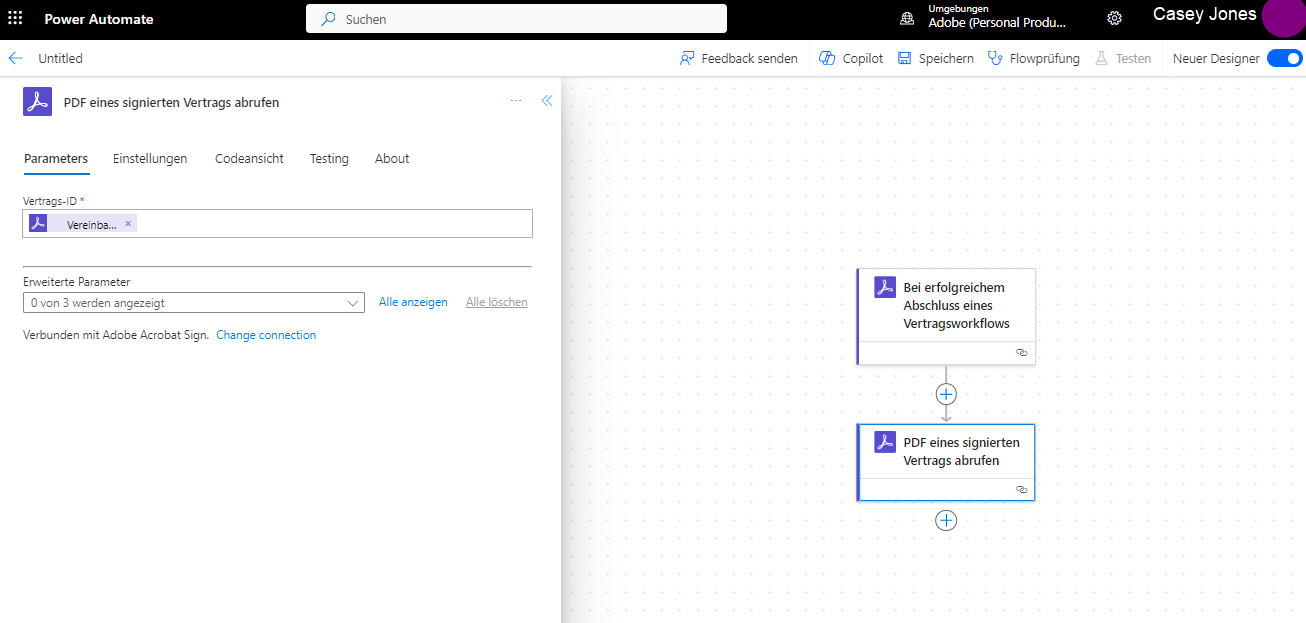
Task: Remove the Vereinba token from Vertrags-ID
Action: pyautogui.click(x=127, y=223)
